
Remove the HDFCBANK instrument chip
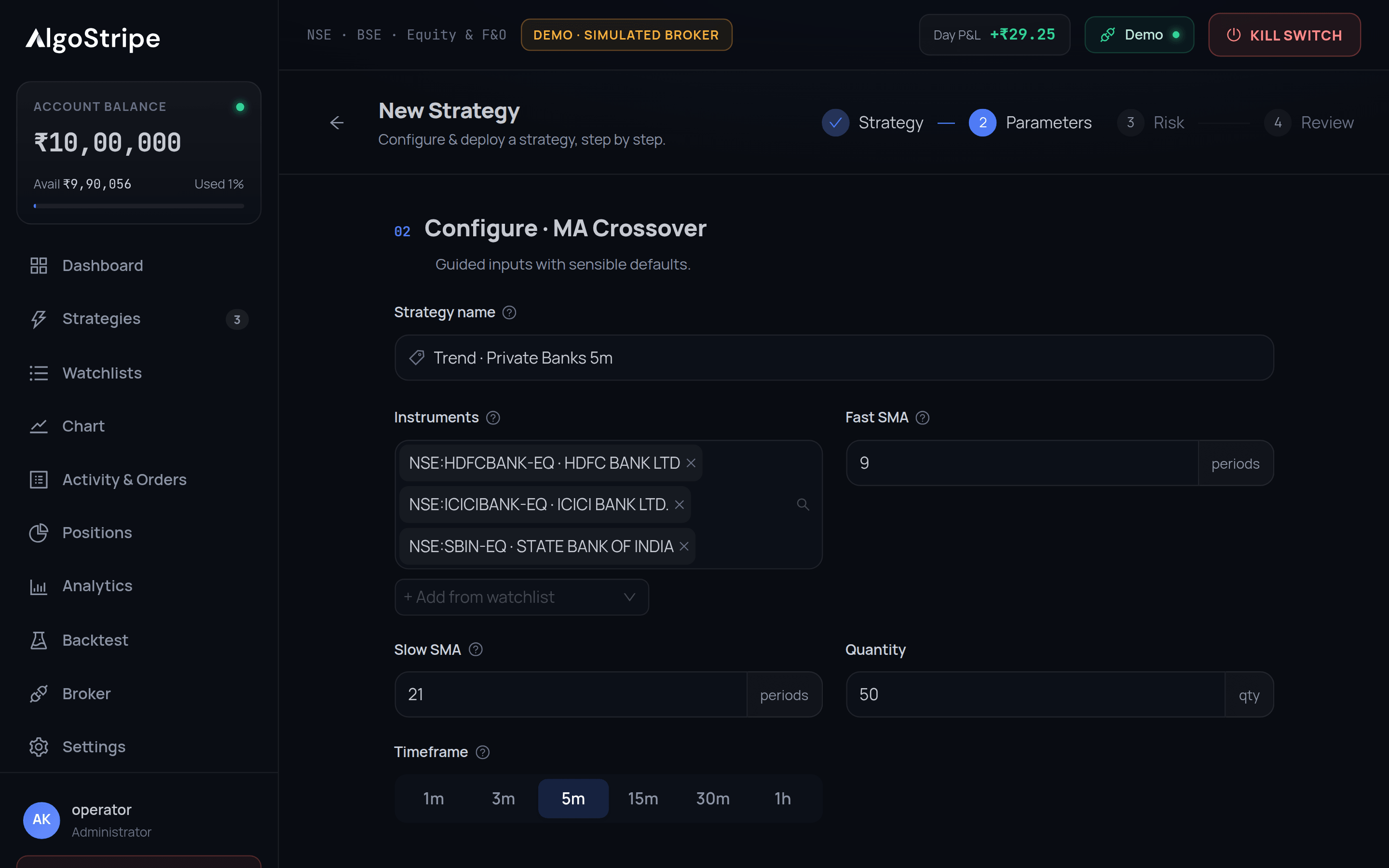[x=691, y=463]
